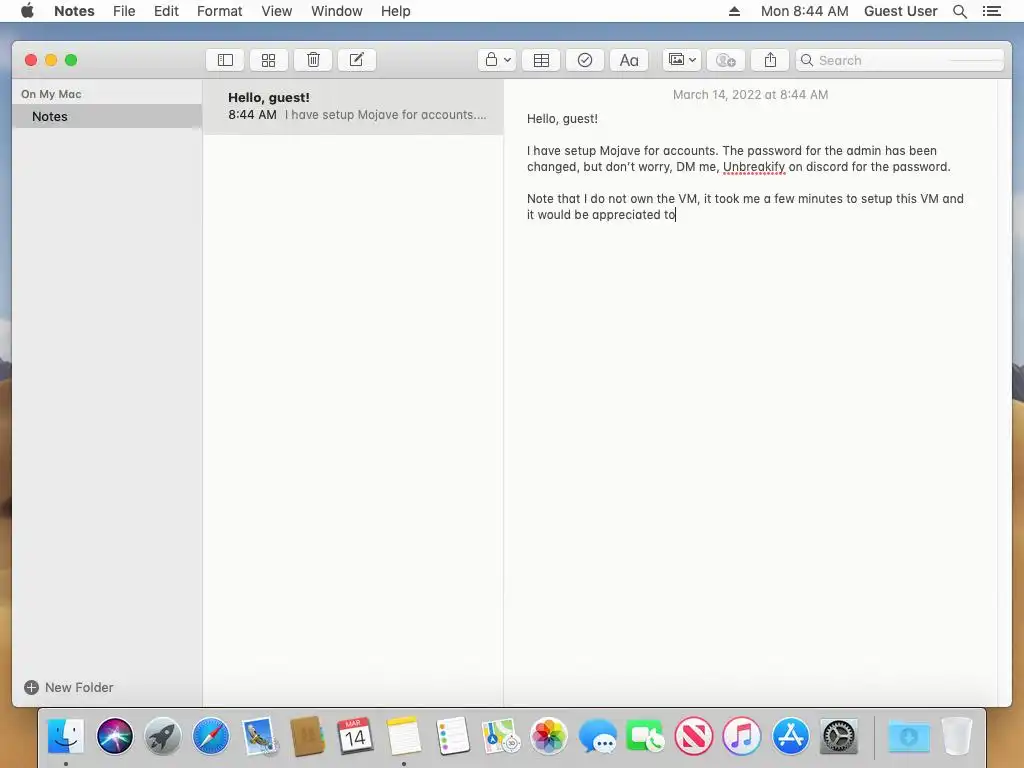The width and height of the screenshot is (1024, 768).
Task: Open App Store from the Dock
Action: [x=790, y=736]
